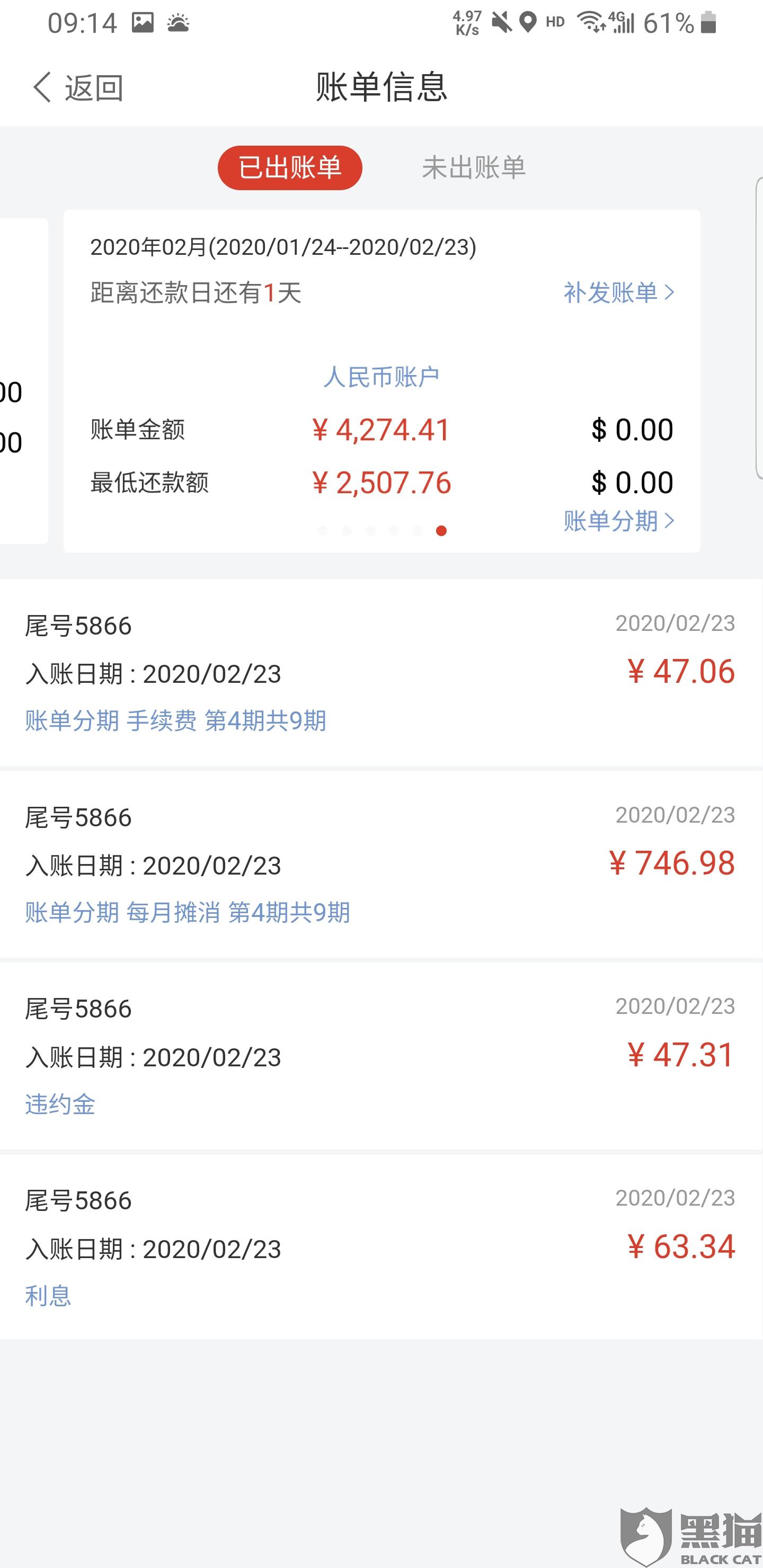Tap the Black Cat watermark logo
Image resolution: width=763 pixels, height=1568 pixels.
691,1536
